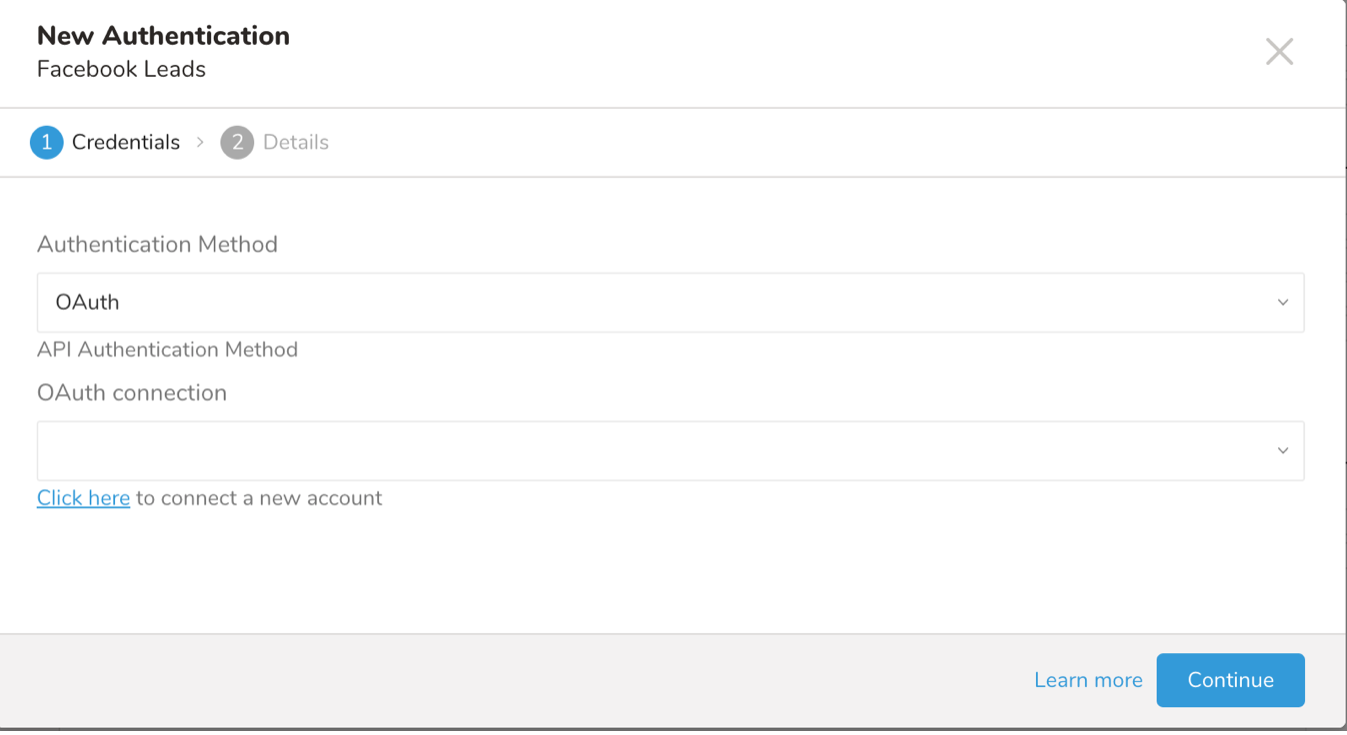The height and width of the screenshot is (735, 1347).
Task: Select the OAuth value text in the dropdown
Action: (88, 302)
